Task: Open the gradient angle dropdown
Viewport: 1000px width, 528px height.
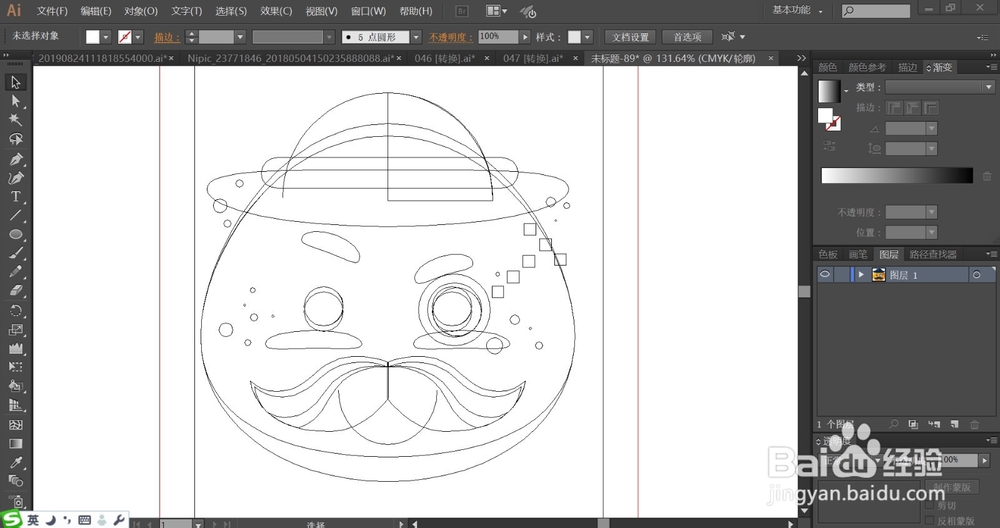Action: coord(932,129)
